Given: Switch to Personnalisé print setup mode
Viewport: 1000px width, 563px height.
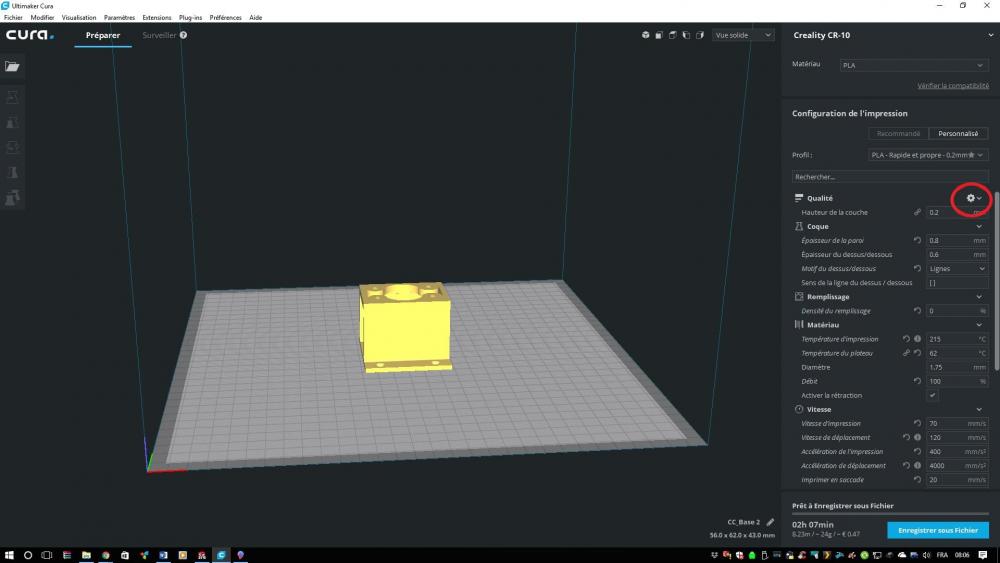Looking at the screenshot, I should click(x=958, y=133).
